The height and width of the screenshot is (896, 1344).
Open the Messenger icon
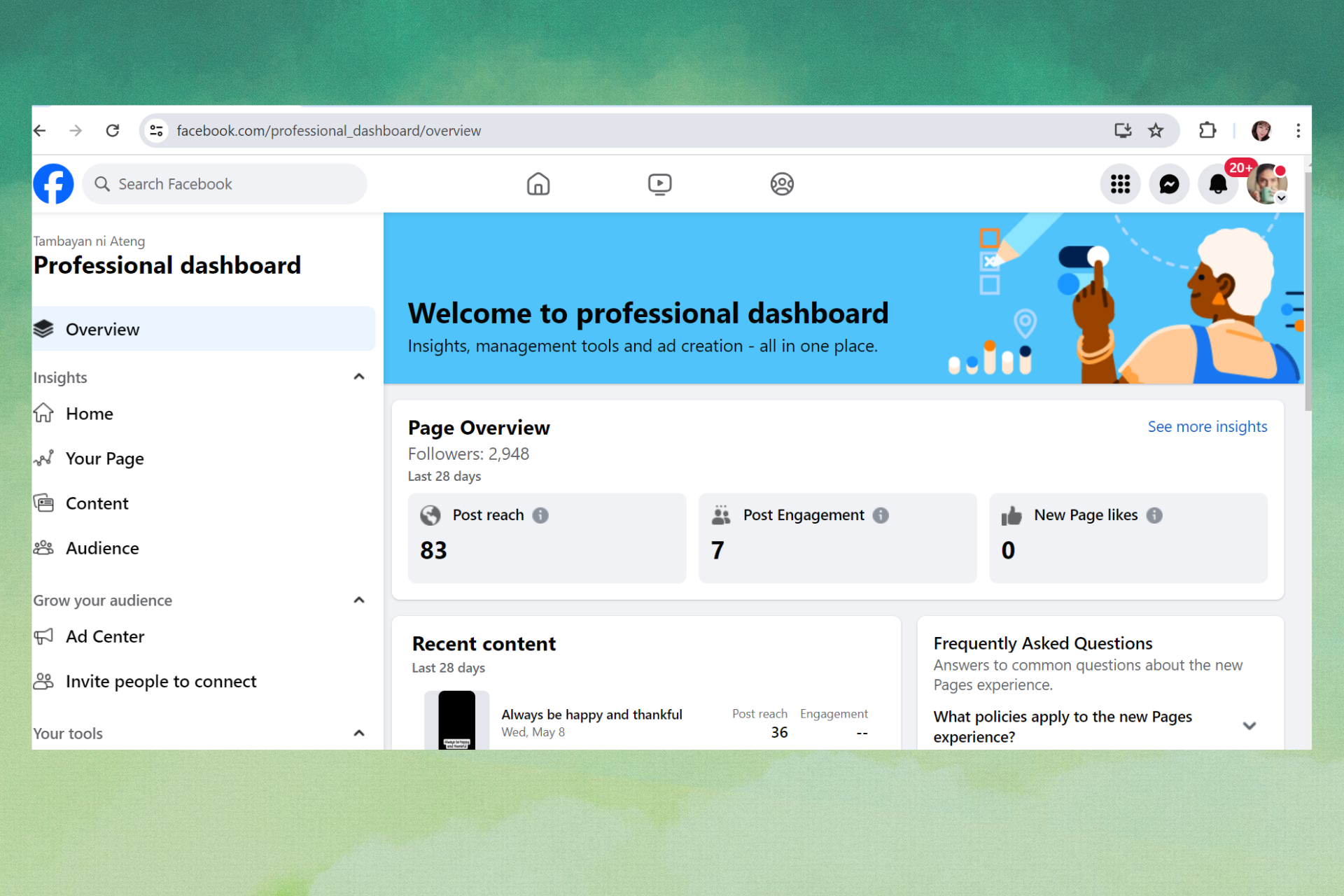pos(1168,184)
